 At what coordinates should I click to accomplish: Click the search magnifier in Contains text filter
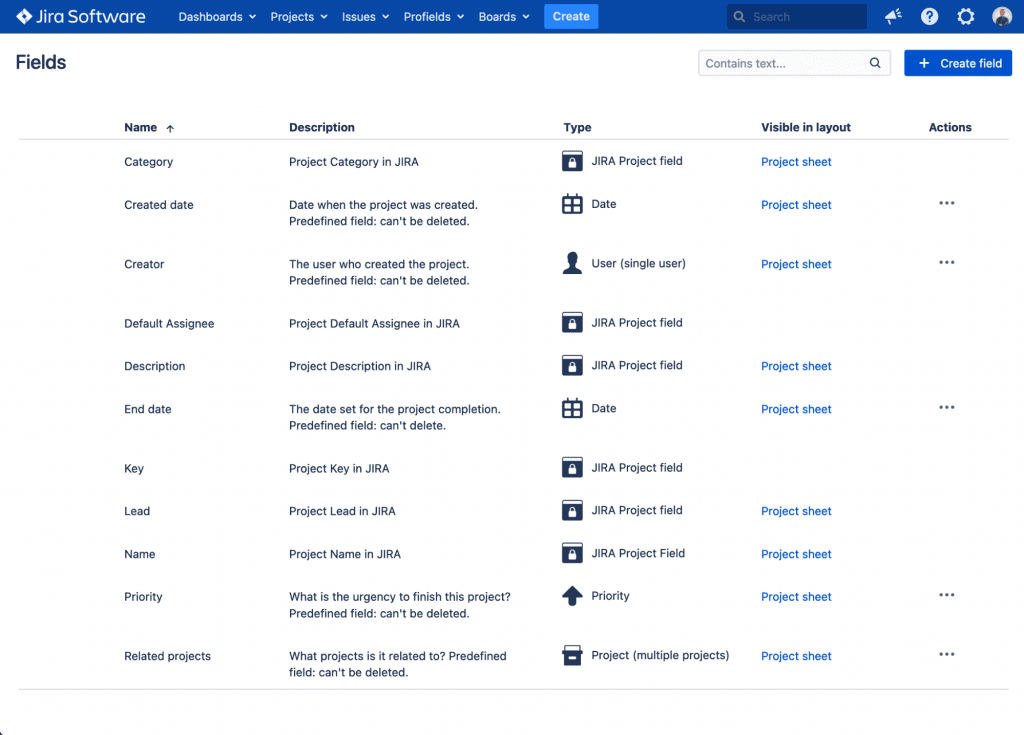(875, 63)
